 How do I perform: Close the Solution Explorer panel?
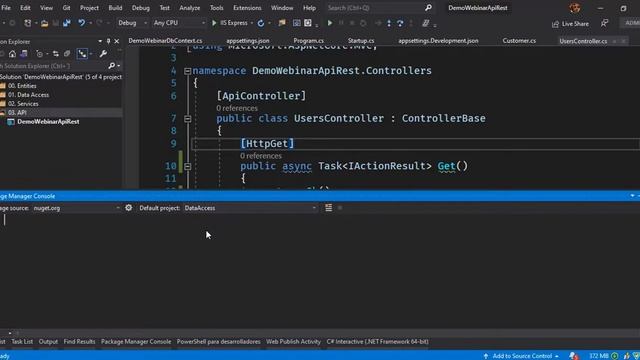coord(117,41)
